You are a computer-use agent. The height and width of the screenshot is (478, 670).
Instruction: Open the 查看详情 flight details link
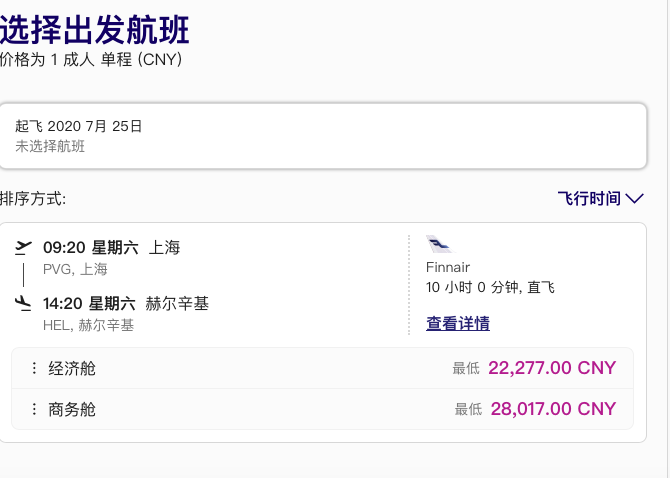458,323
